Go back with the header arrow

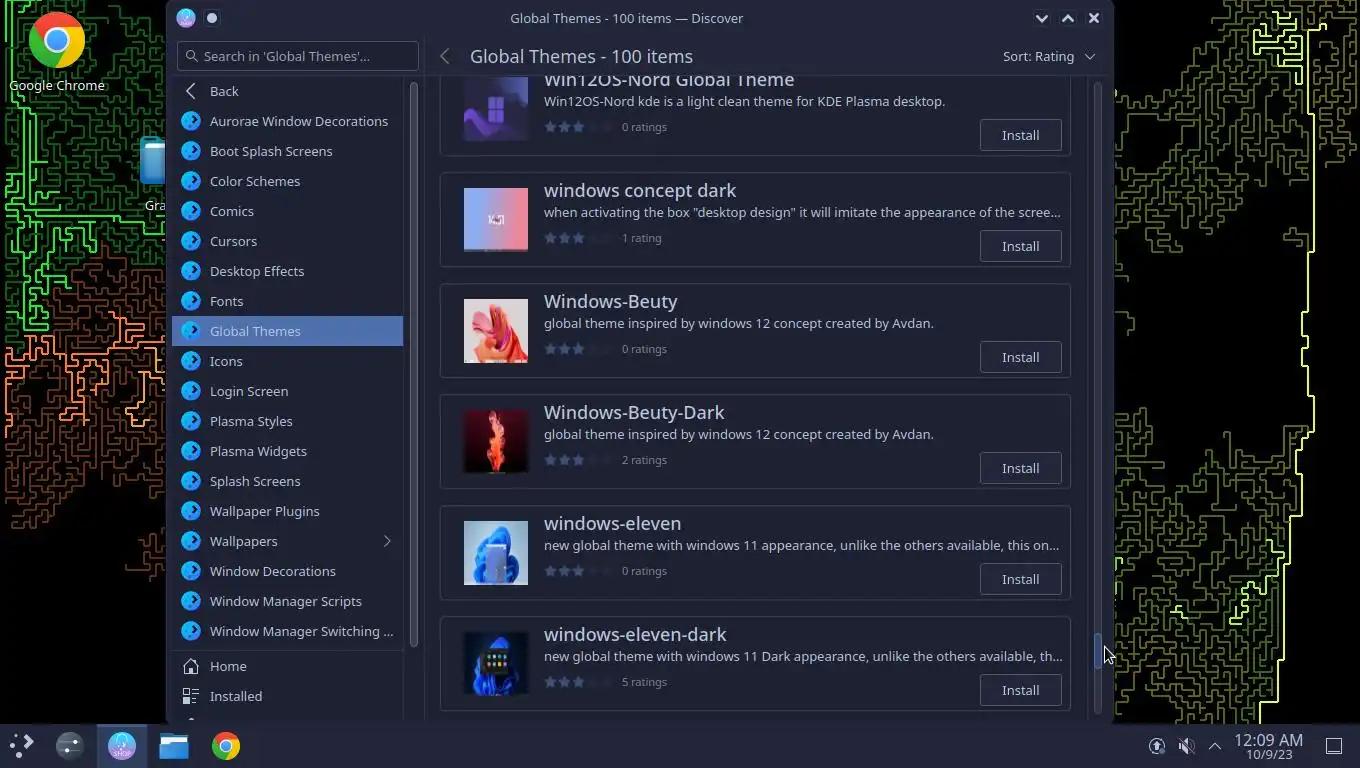(445, 57)
